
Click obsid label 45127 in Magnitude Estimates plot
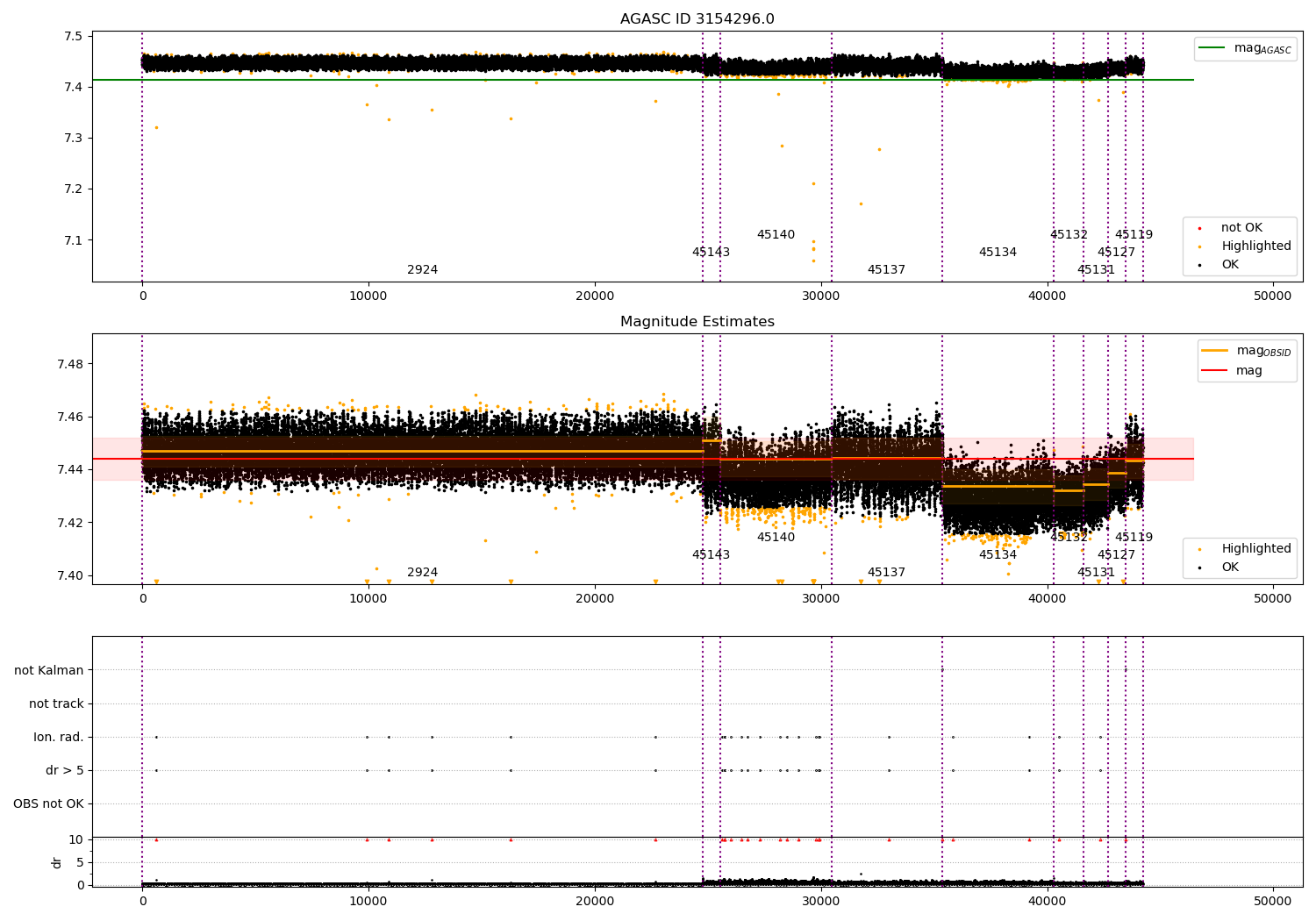pos(1116,555)
